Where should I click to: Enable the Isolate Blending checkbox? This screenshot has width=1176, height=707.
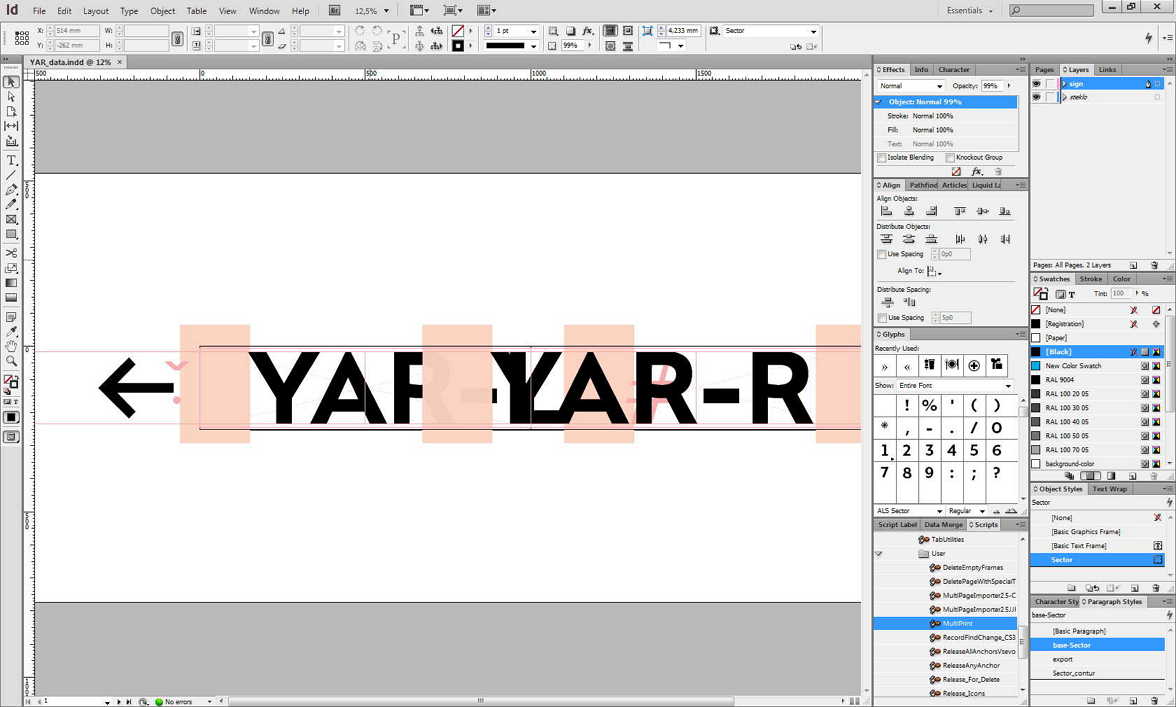point(881,158)
